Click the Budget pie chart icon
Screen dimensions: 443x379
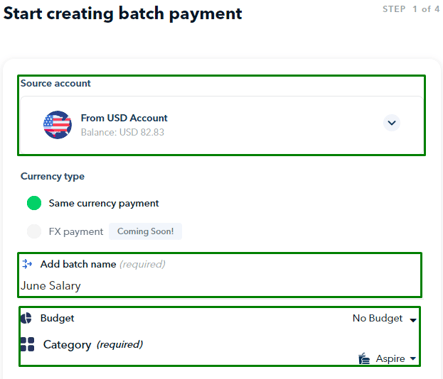coord(26,318)
